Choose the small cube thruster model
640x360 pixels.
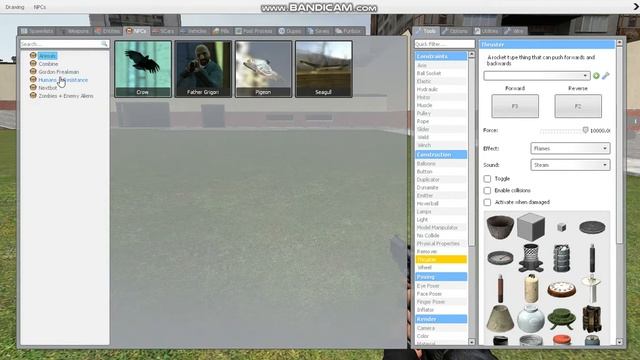click(562, 227)
